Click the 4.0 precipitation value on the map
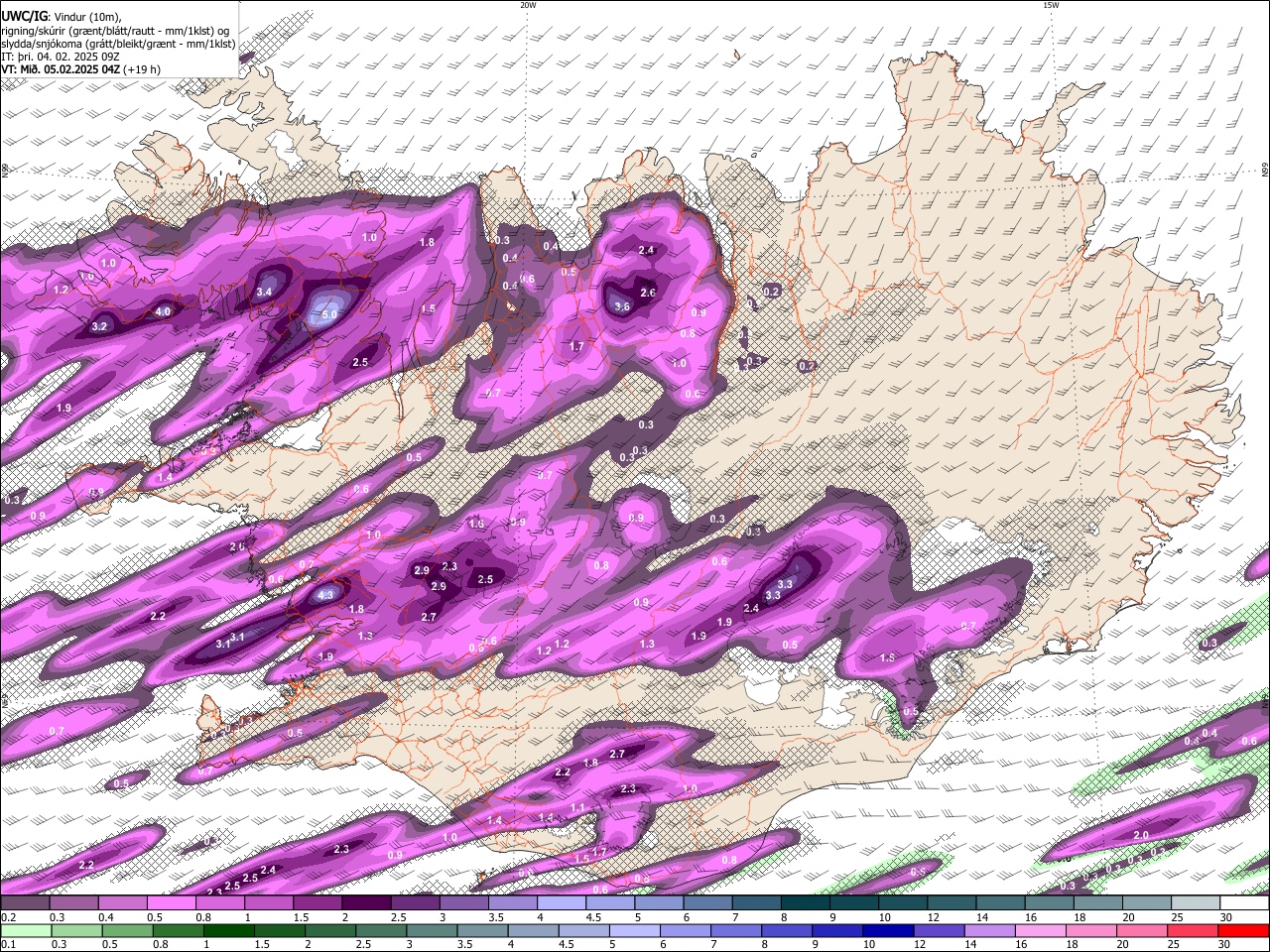Image resolution: width=1270 pixels, height=952 pixels. 164,311
